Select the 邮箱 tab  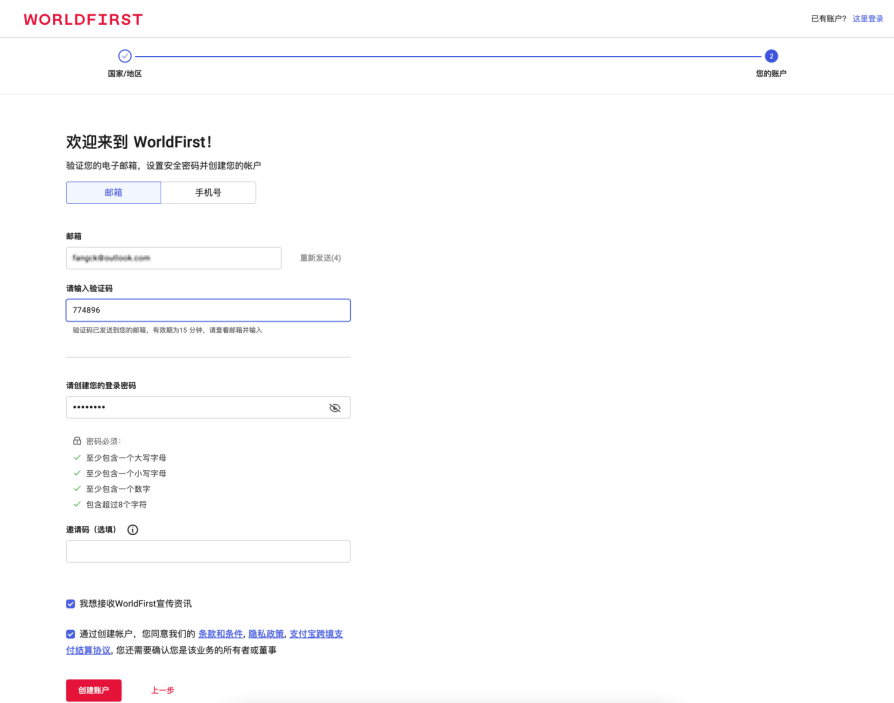[x=113, y=191]
